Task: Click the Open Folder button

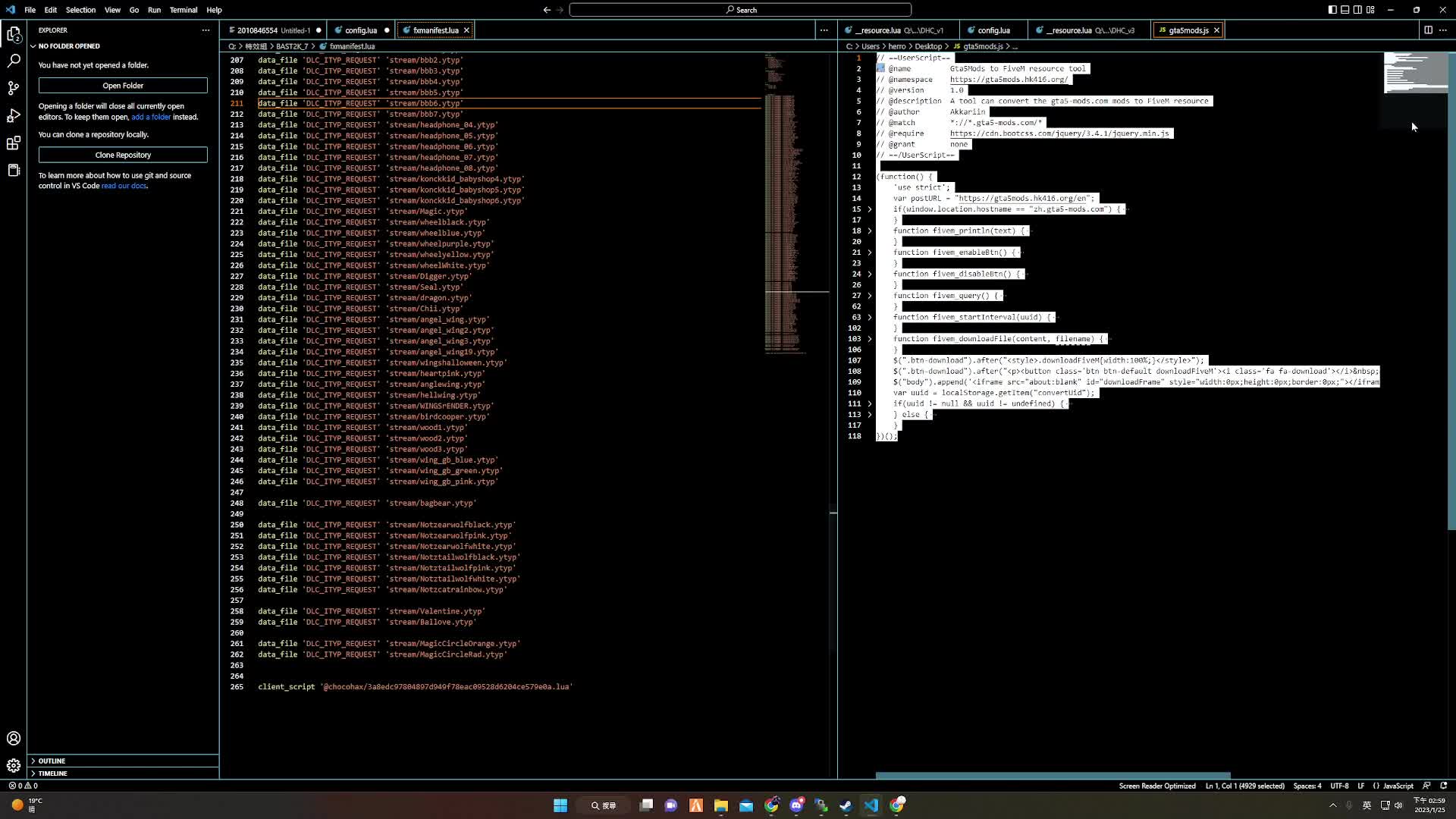Action: pos(123,86)
